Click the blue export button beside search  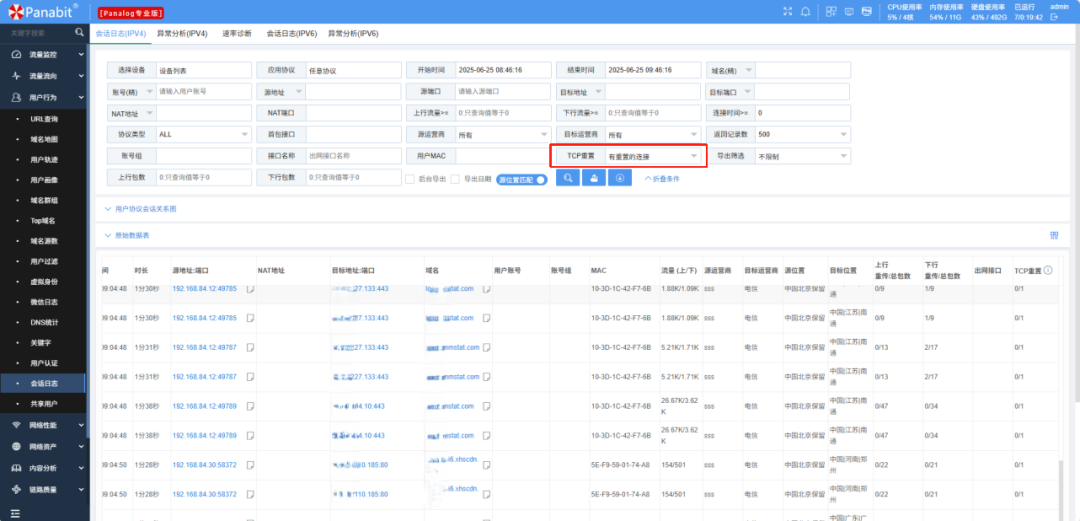coord(594,178)
